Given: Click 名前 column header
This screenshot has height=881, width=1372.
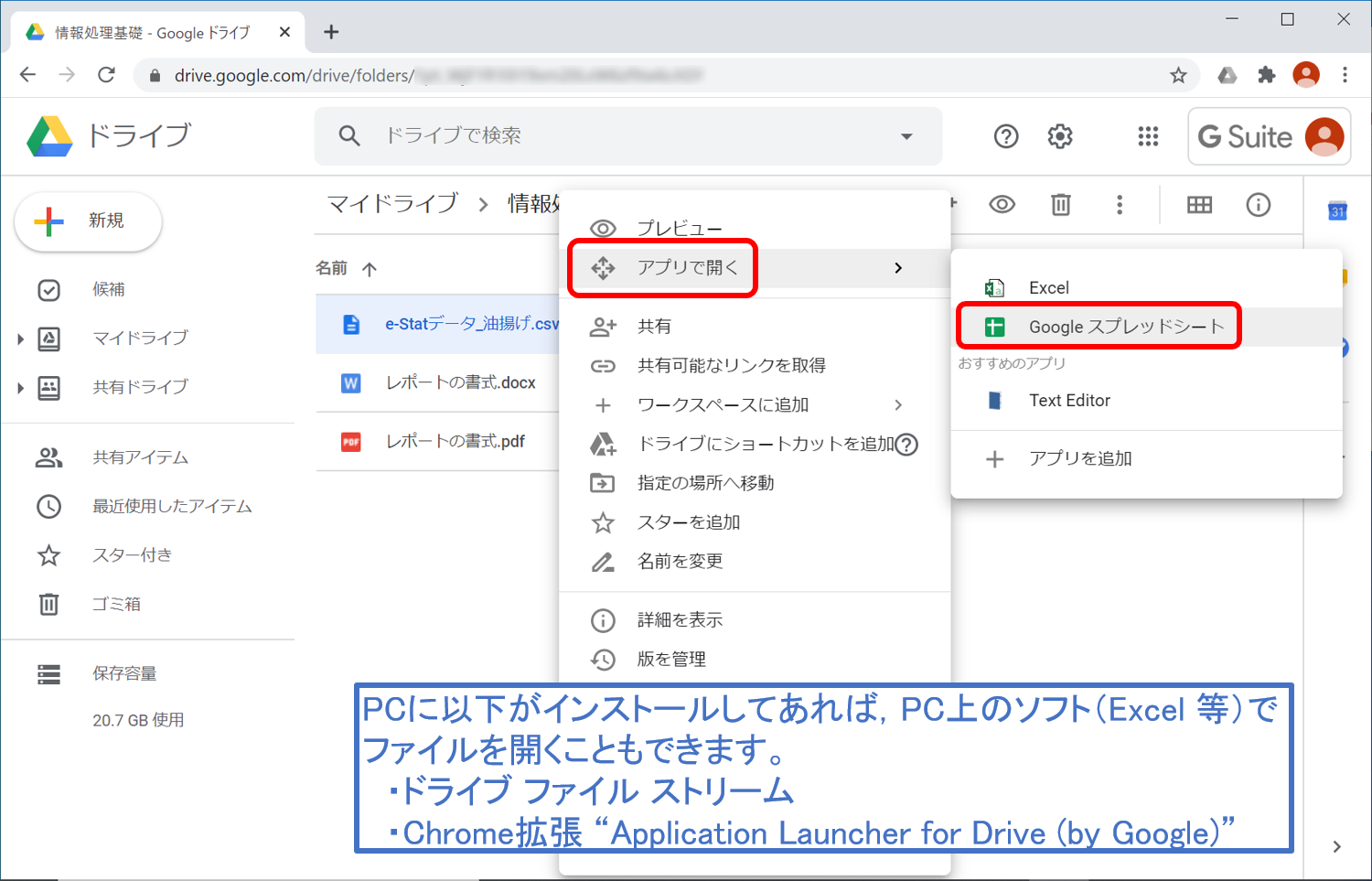Looking at the screenshot, I should [331, 268].
